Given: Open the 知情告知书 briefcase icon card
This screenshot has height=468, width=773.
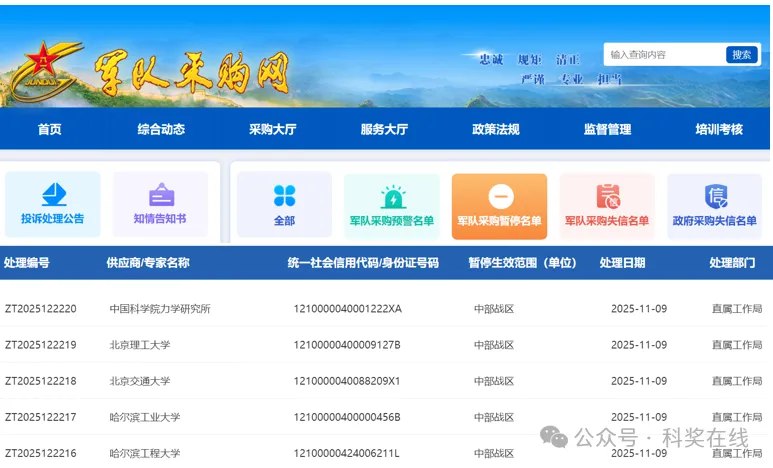Looking at the screenshot, I should [160, 204].
